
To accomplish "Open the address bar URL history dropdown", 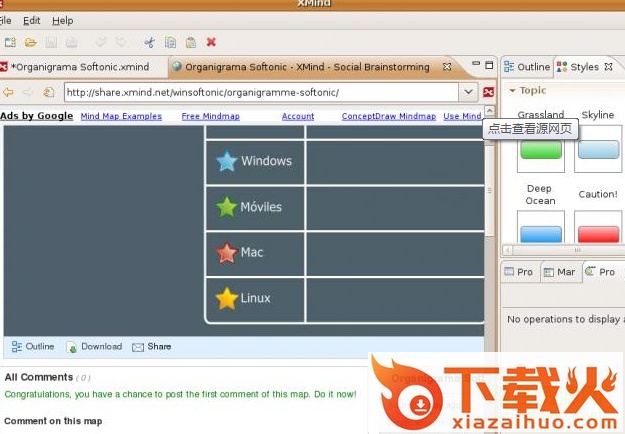I will point(468,92).
